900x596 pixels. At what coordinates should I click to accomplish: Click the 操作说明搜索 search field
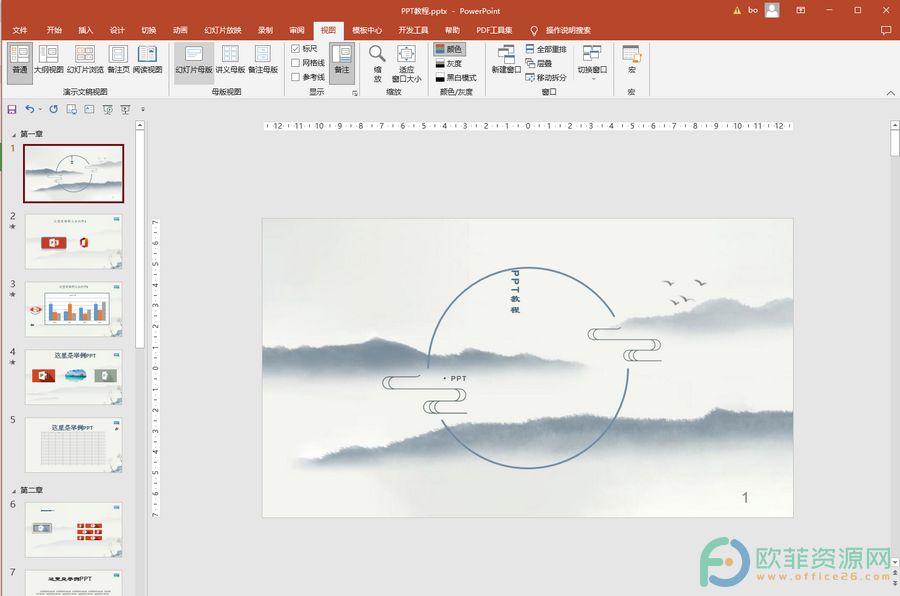(x=568, y=30)
